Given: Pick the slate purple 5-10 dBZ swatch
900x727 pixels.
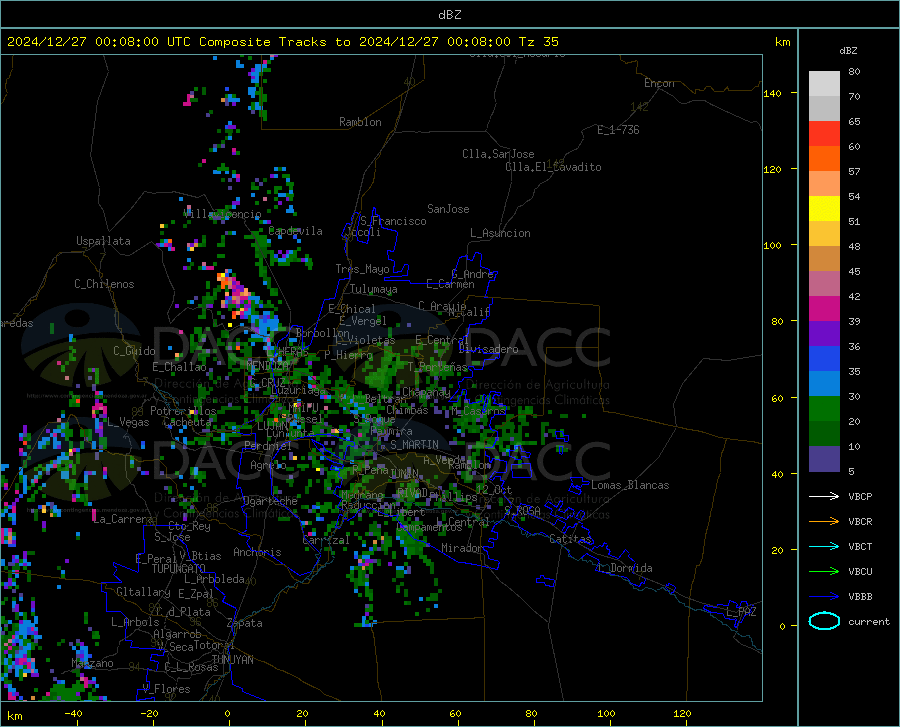Looking at the screenshot, I should tap(824, 459).
